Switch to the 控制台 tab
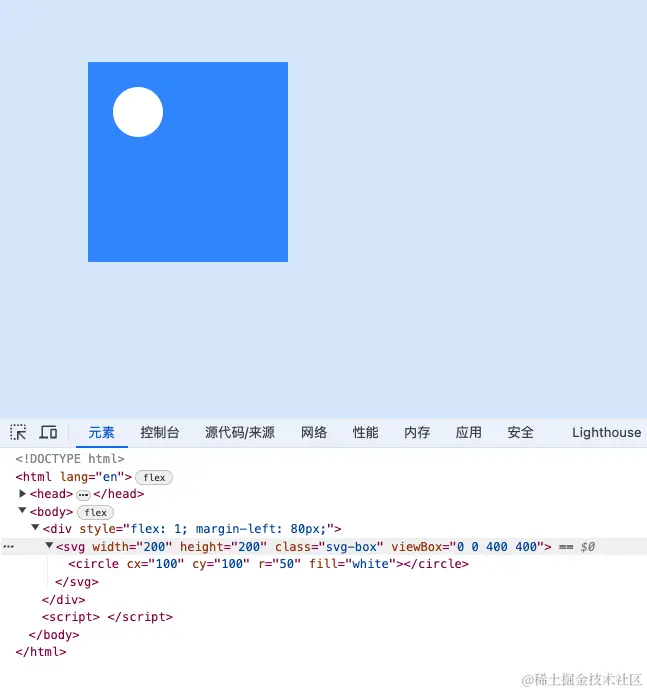Screen dimensions: 647x692 [x=160, y=432]
